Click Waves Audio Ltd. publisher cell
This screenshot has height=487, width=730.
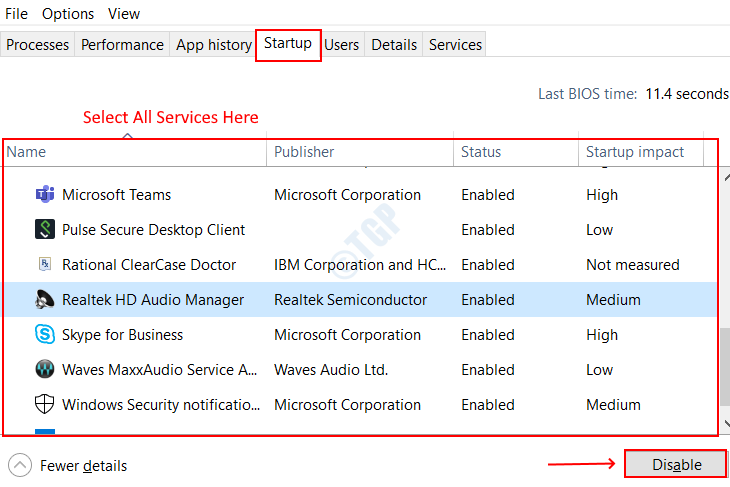[x=331, y=370]
